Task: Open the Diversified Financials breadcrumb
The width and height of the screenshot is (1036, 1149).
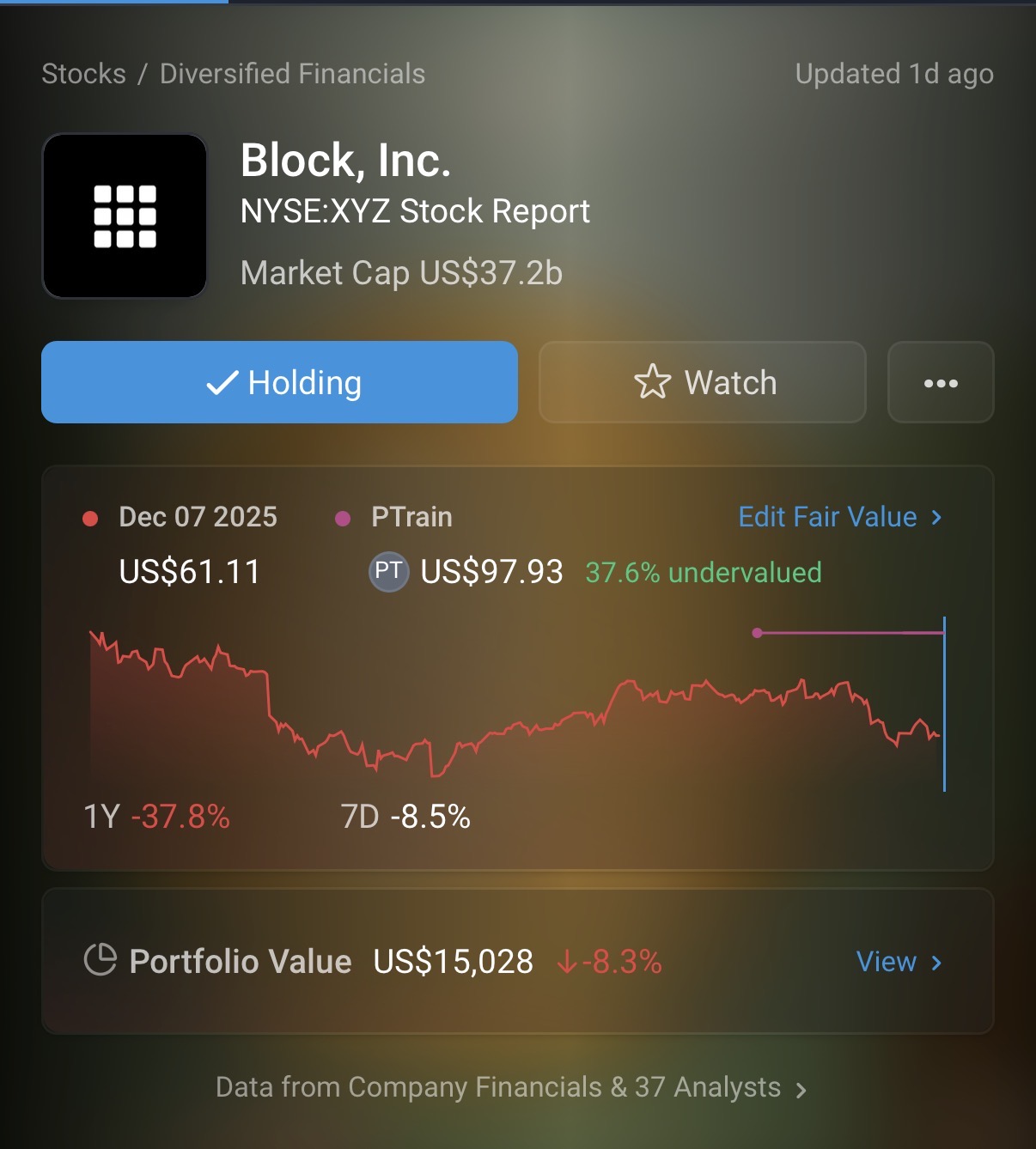Action: [x=292, y=74]
